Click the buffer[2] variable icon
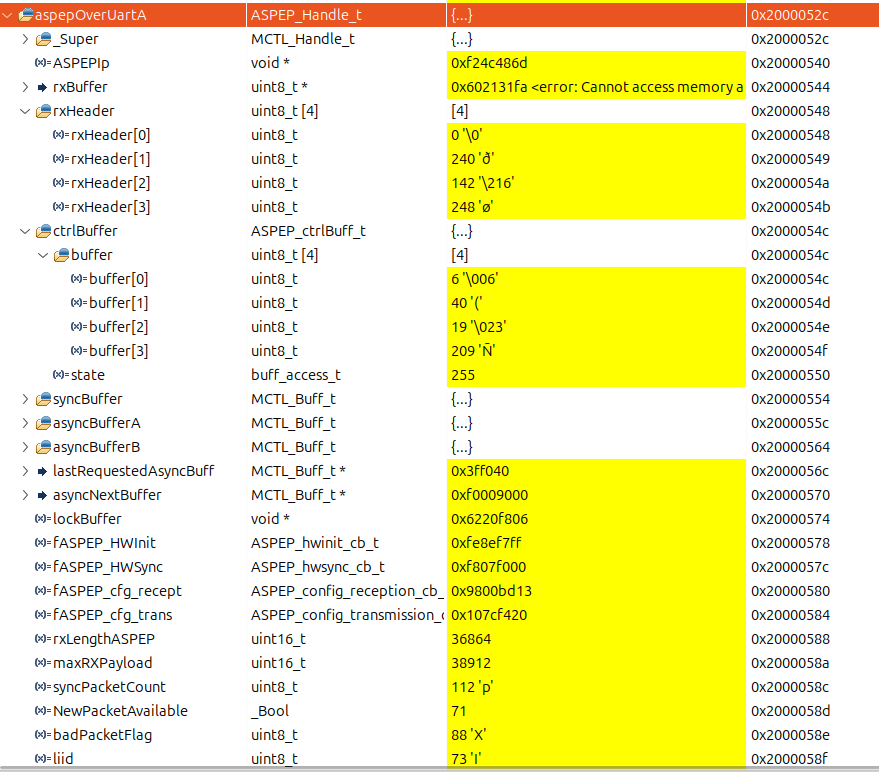Image resolution: width=879 pixels, height=772 pixels. click(x=78, y=327)
